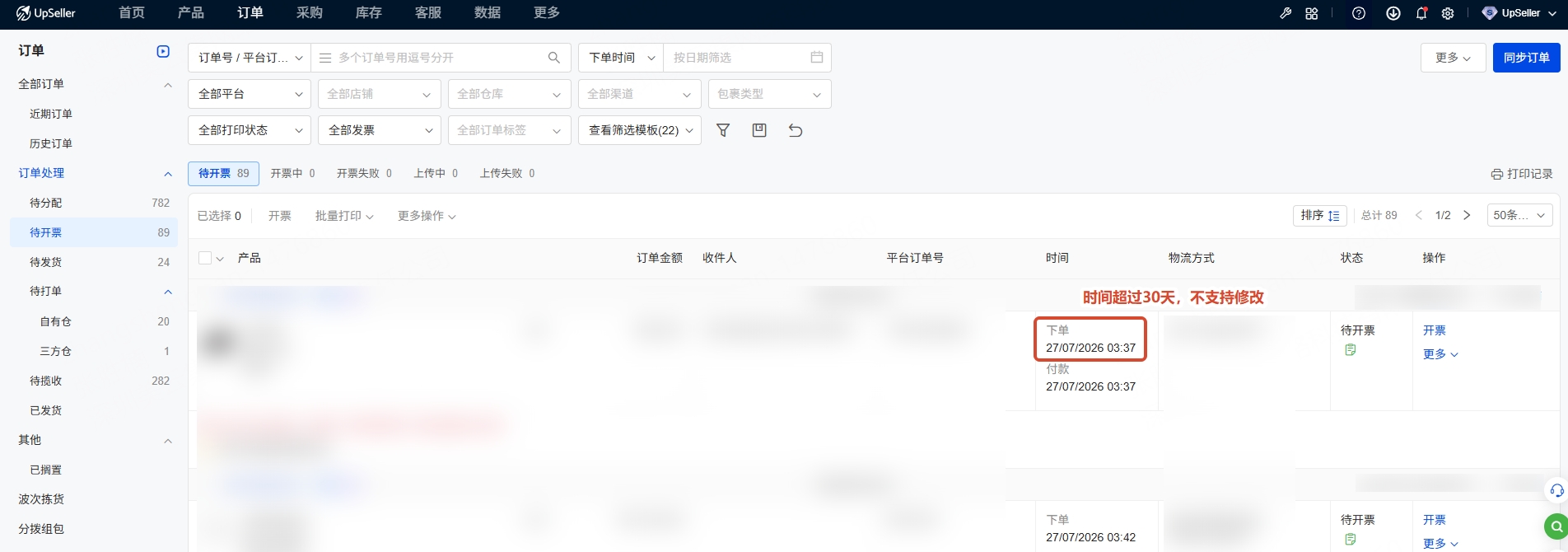The width and height of the screenshot is (1568, 552).
Task: Open the 全部订单标签 dropdown
Action: point(510,130)
